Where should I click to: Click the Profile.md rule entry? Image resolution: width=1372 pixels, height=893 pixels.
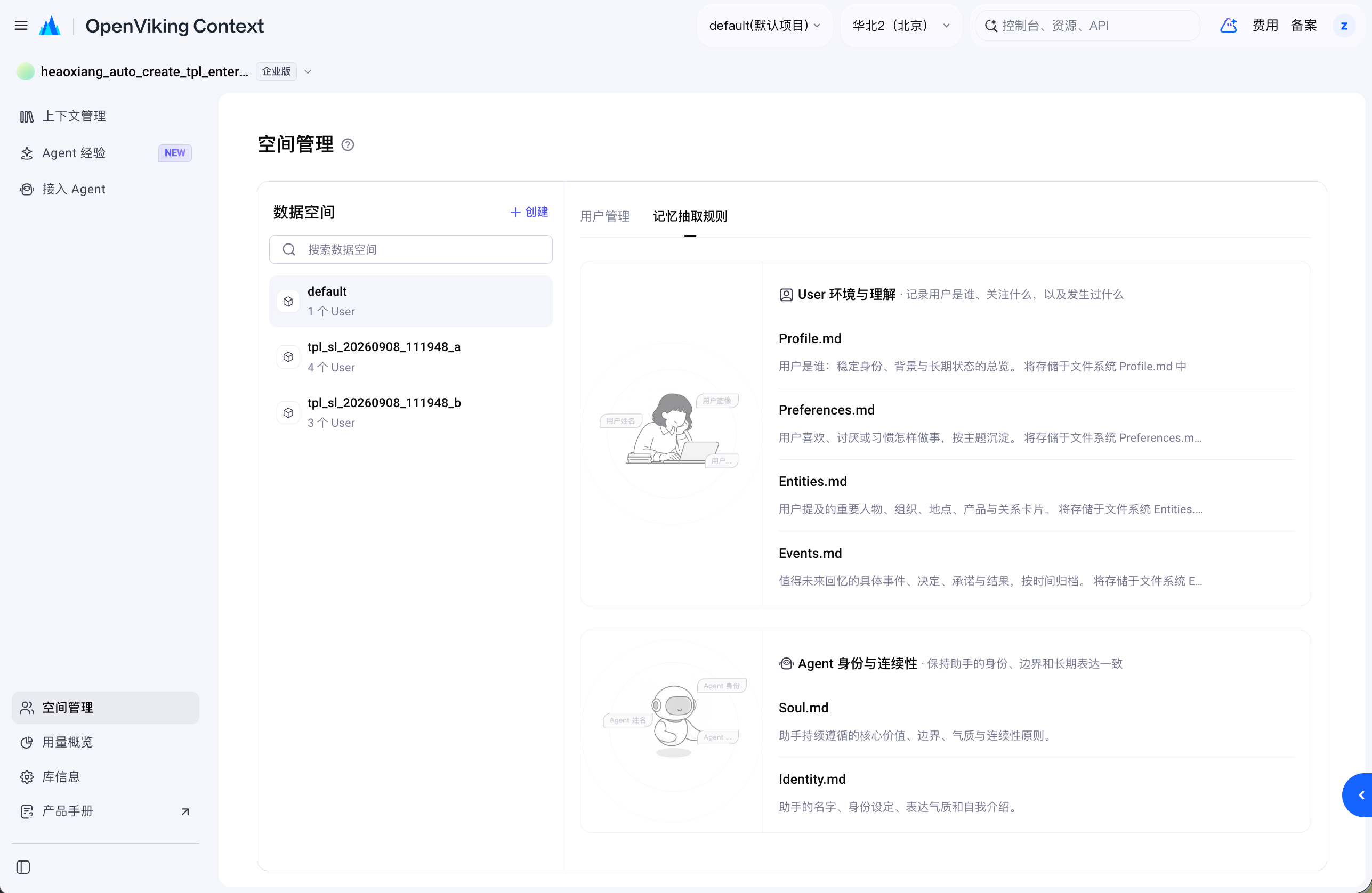(x=1037, y=352)
